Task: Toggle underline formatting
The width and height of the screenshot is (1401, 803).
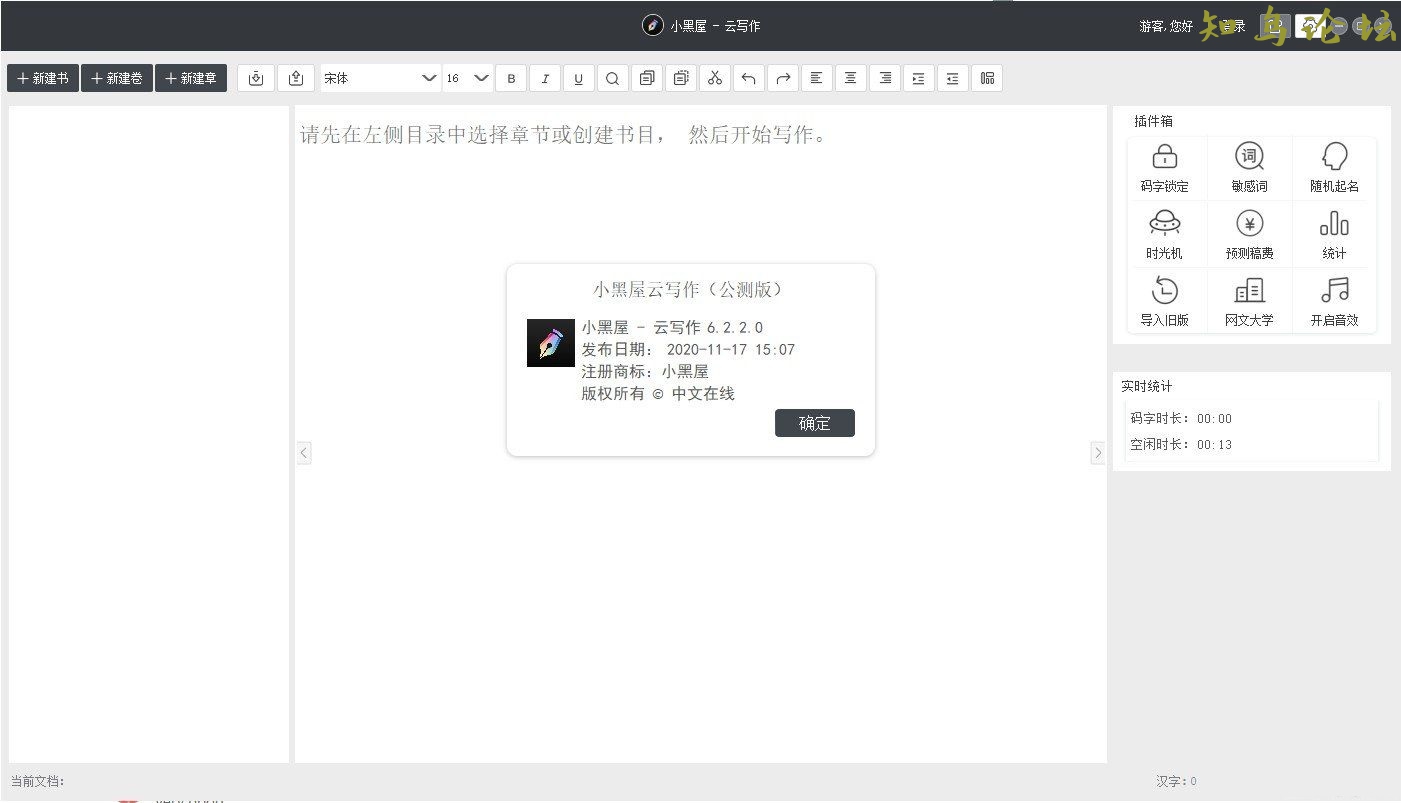Action: coord(579,78)
